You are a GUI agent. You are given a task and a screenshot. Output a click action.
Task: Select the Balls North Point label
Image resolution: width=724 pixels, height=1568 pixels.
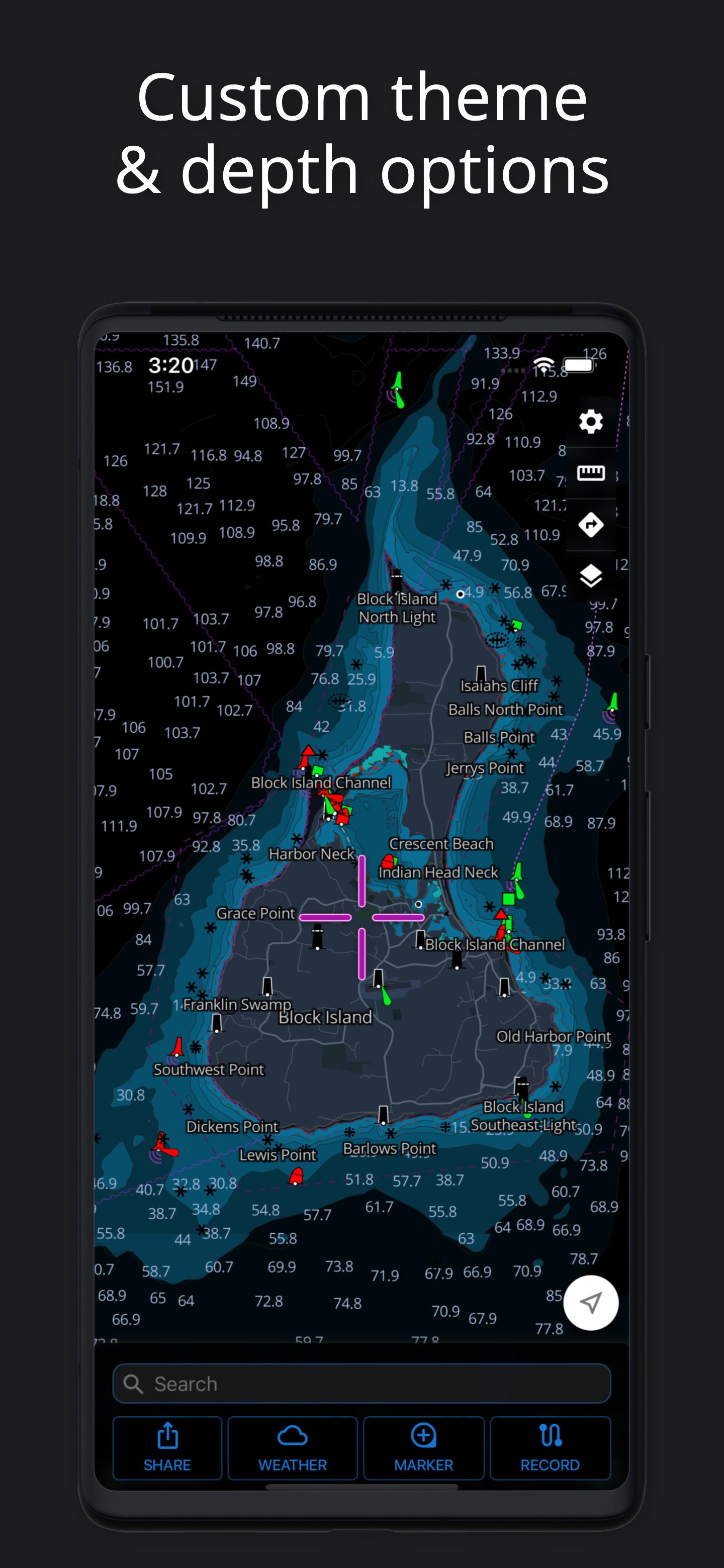(x=505, y=709)
